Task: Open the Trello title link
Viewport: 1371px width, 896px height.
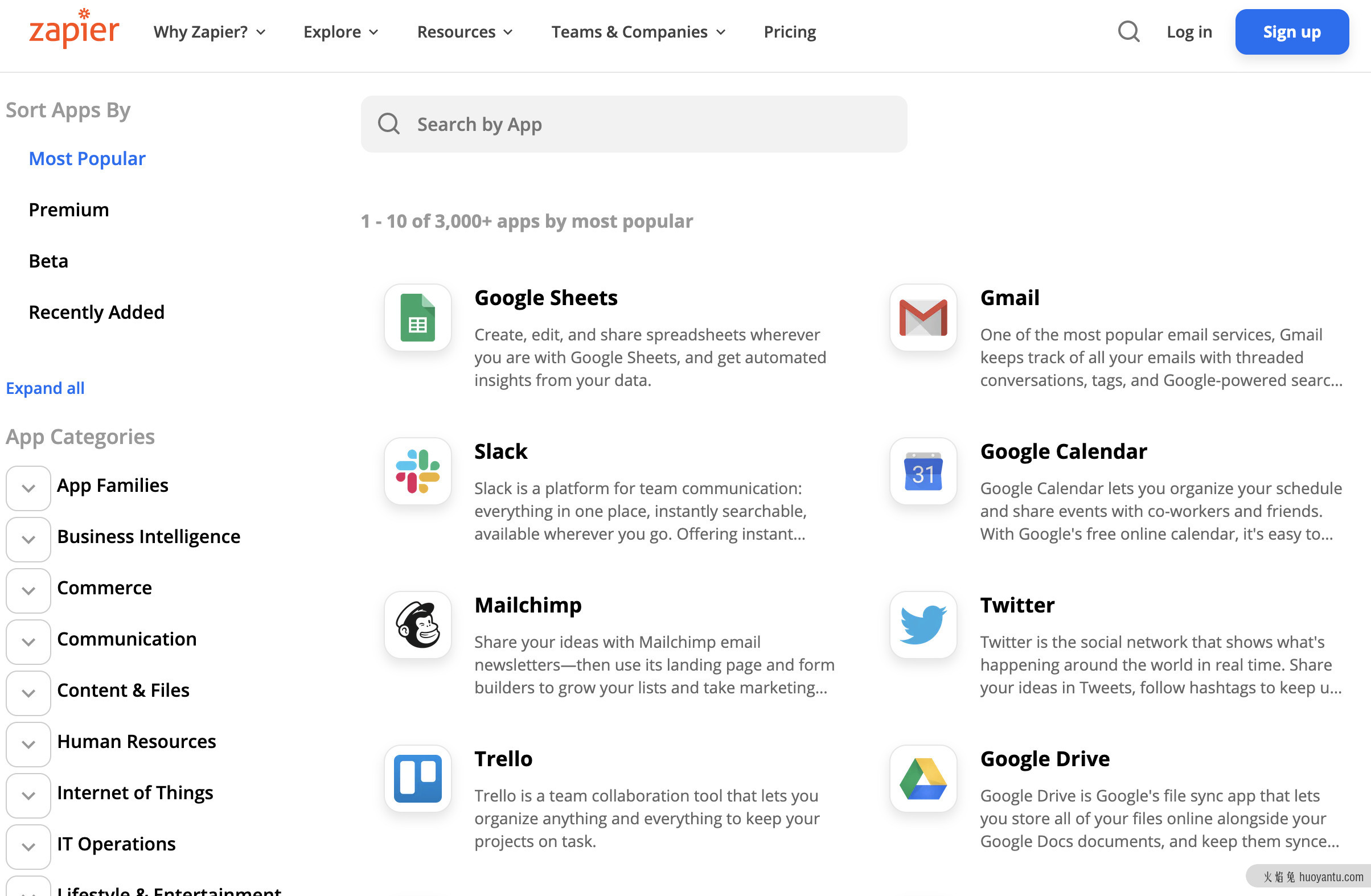Action: click(x=503, y=759)
